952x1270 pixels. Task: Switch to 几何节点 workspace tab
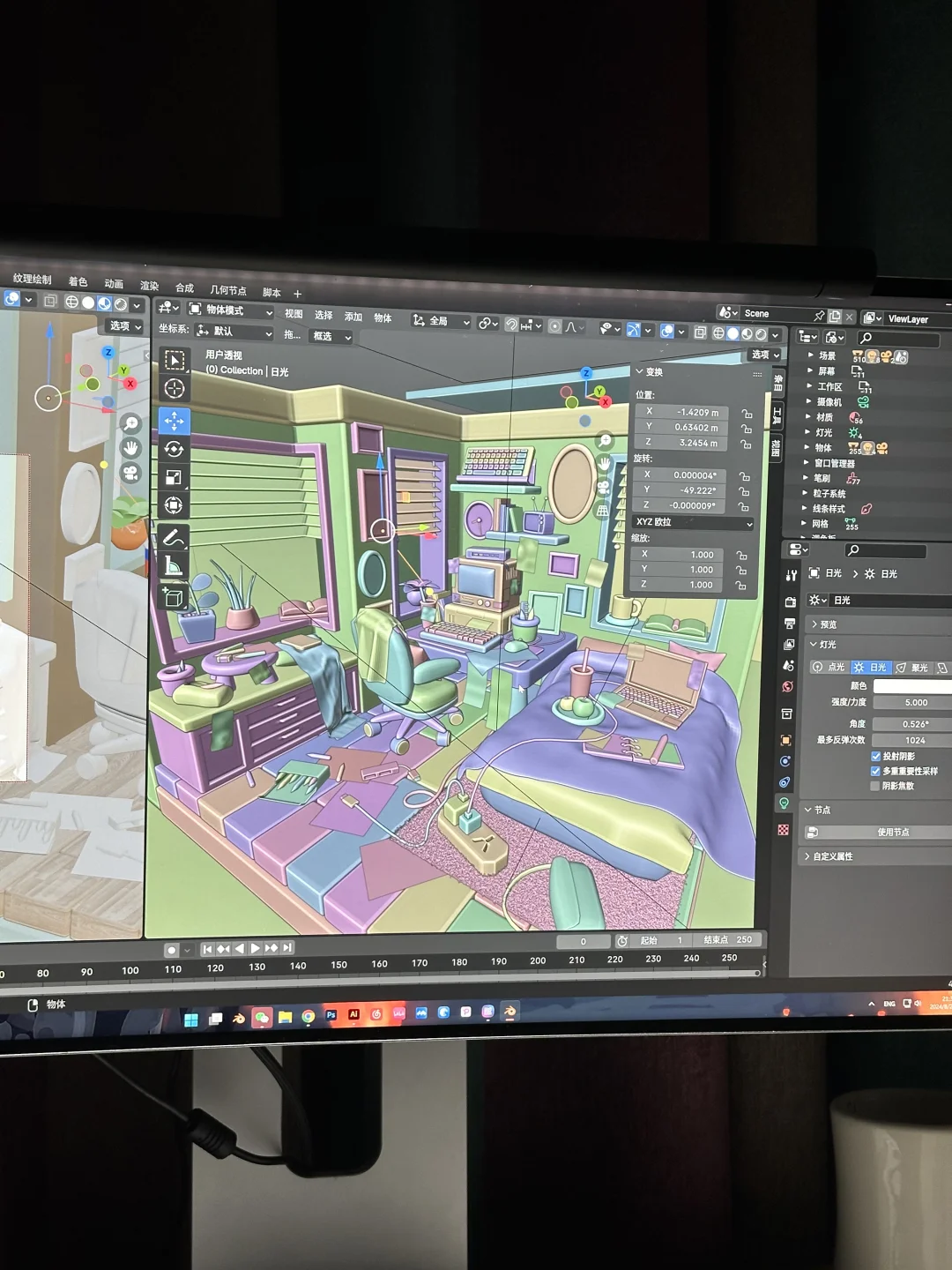[x=228, y=289]
